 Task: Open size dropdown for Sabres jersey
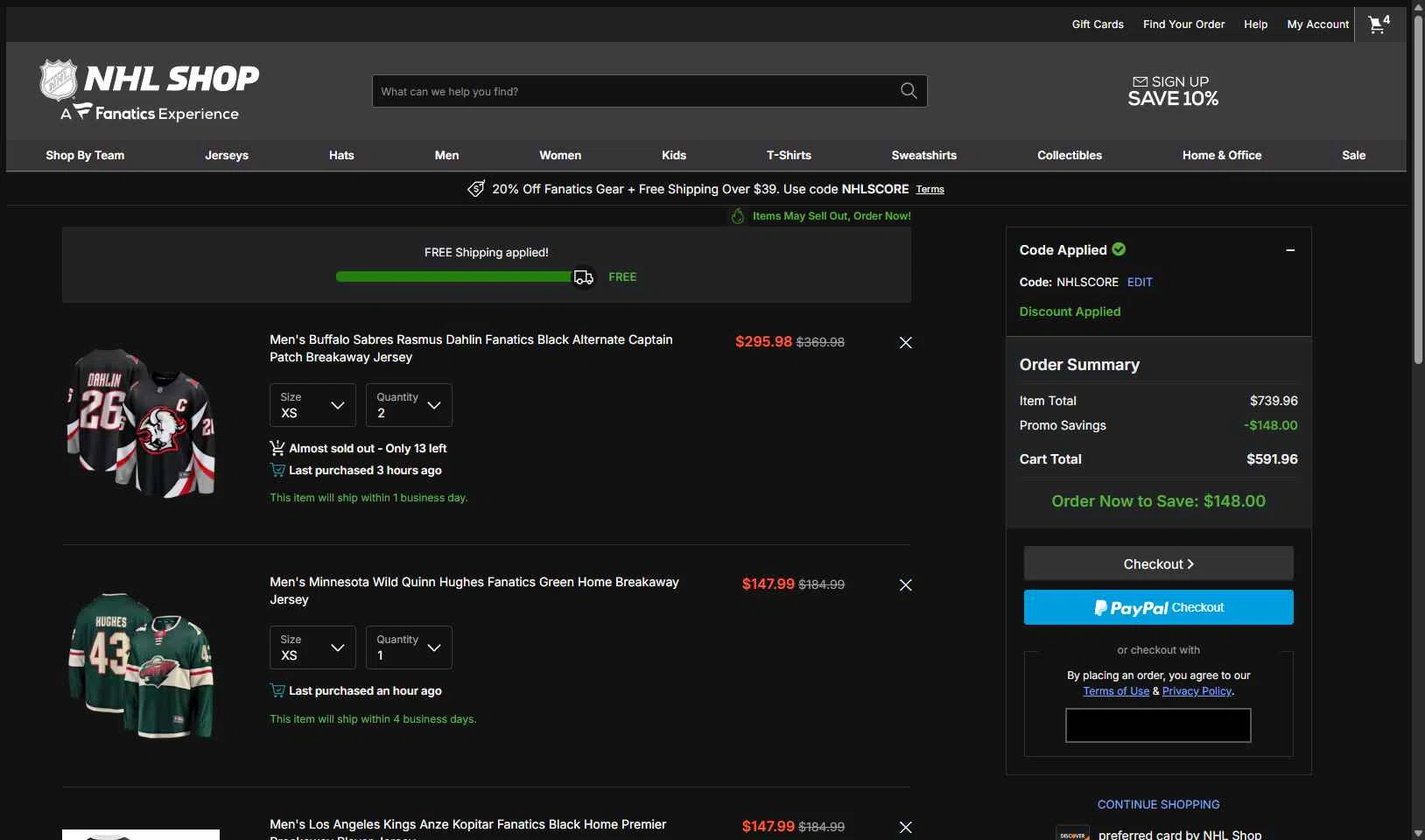pyautogui.click(x=312, y=405)
